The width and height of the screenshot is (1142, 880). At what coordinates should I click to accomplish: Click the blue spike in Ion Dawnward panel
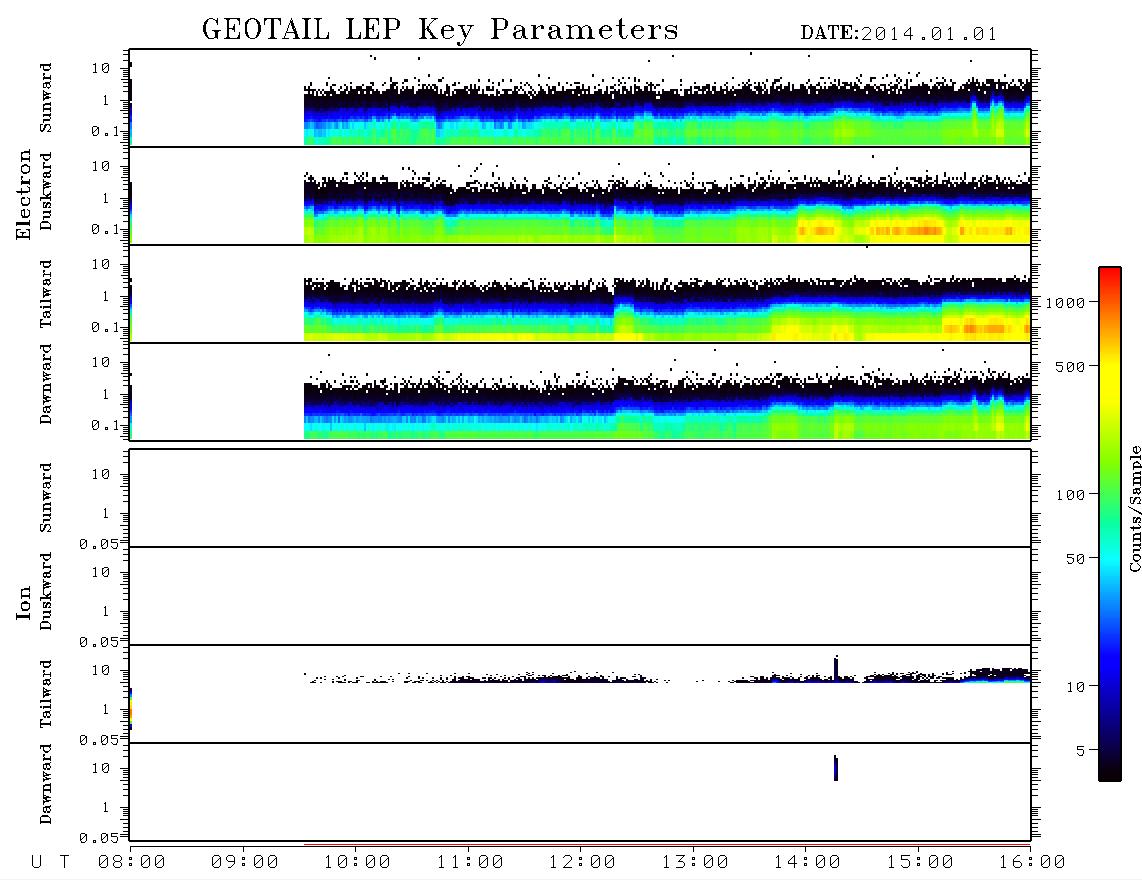[x=836, y=769]
